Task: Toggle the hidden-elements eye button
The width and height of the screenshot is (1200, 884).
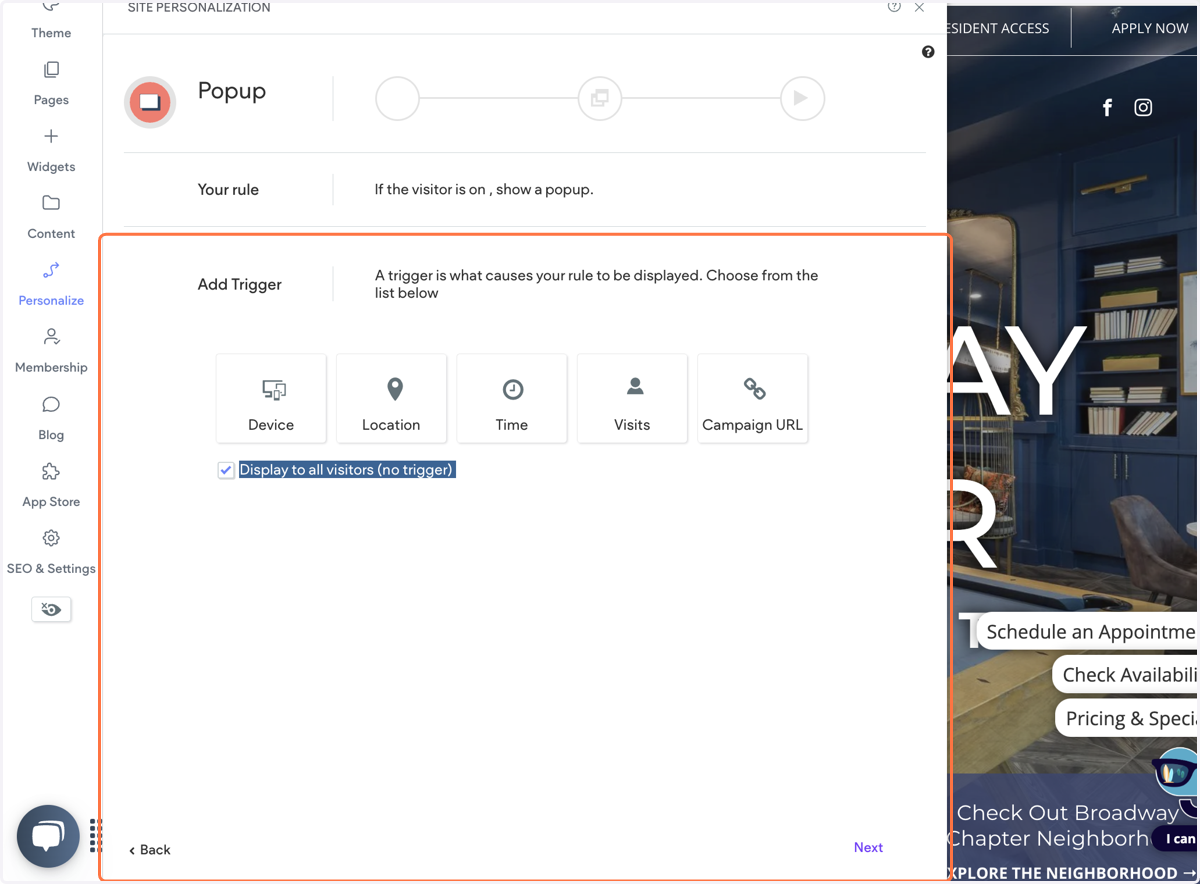Action: click(51, 609)
